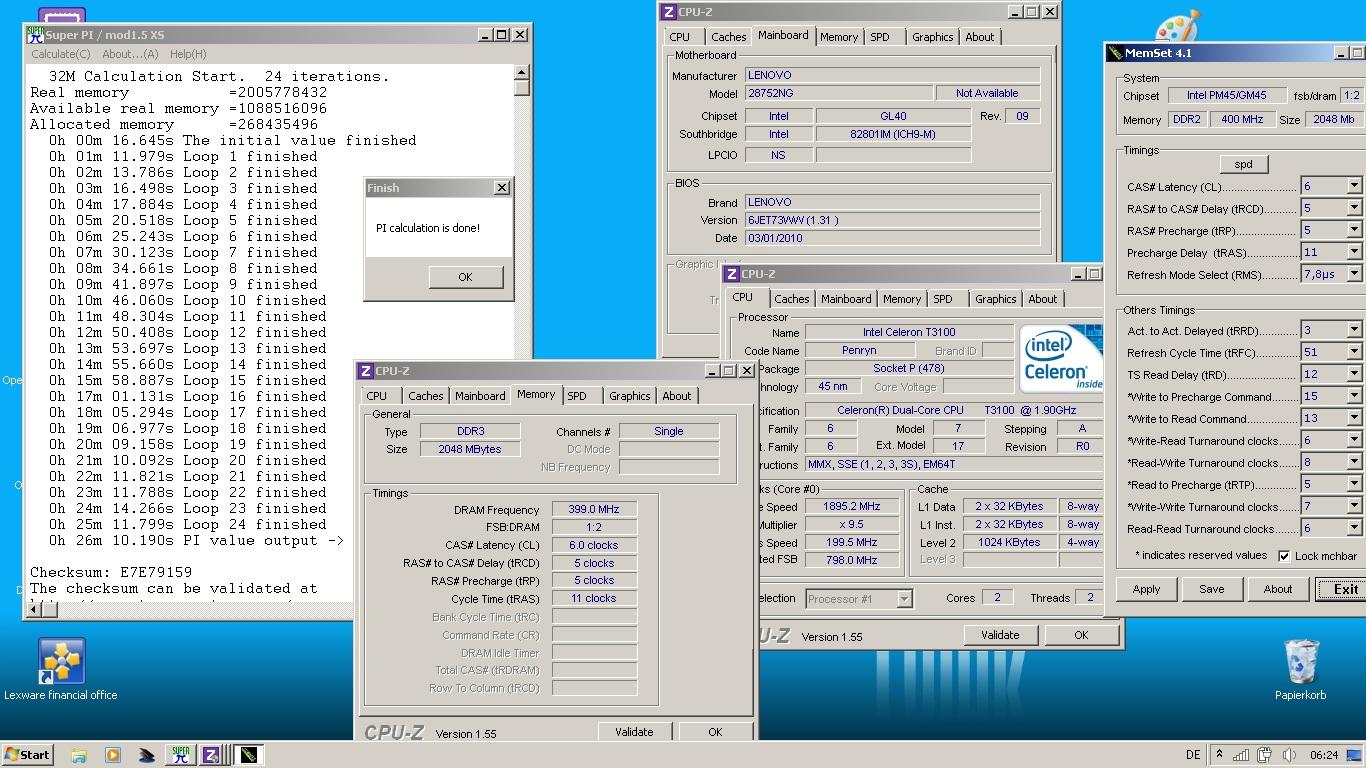The image size is (1366, 768).
Task: Open paint palette desktop icon behind MemSet
Action: [x=1176, y=26]
